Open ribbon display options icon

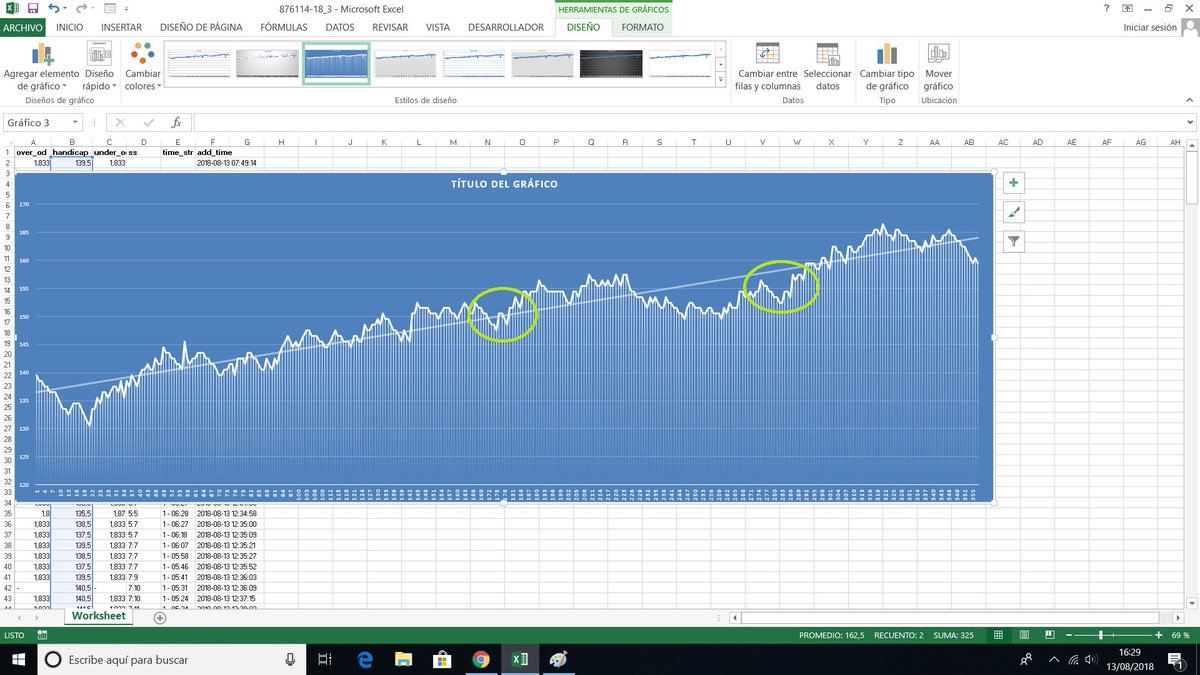(x=1127, y=8)
